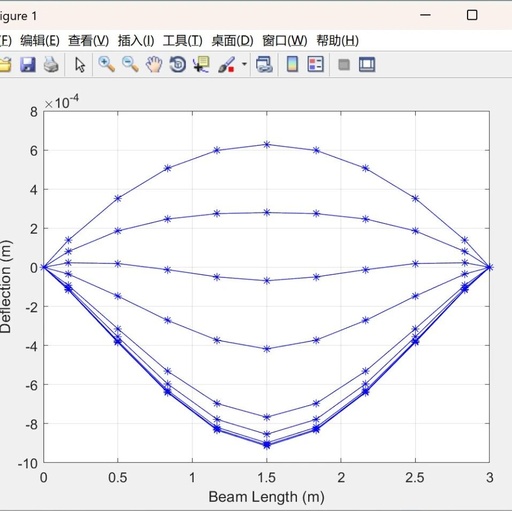Screen dimensions: 512x511
Task: Activate the Rotate 3D tool
Action: [x=178, y=64]
